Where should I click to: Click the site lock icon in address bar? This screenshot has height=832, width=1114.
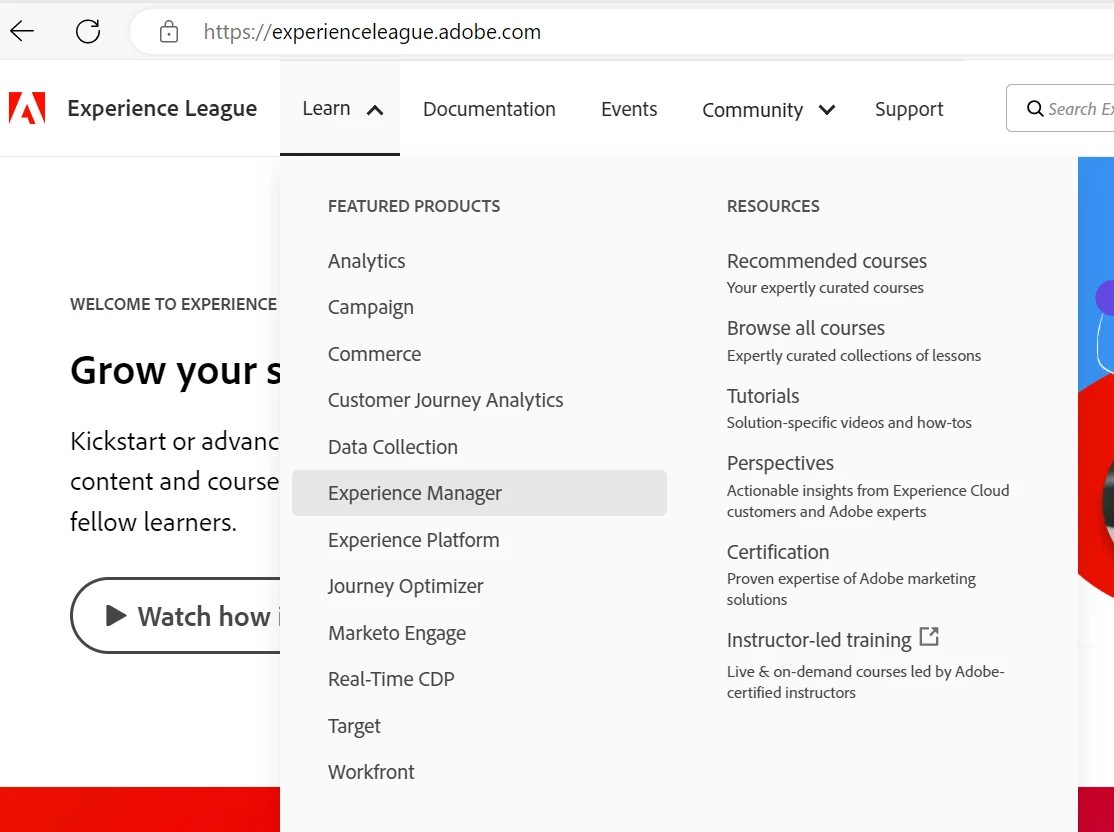169,31
